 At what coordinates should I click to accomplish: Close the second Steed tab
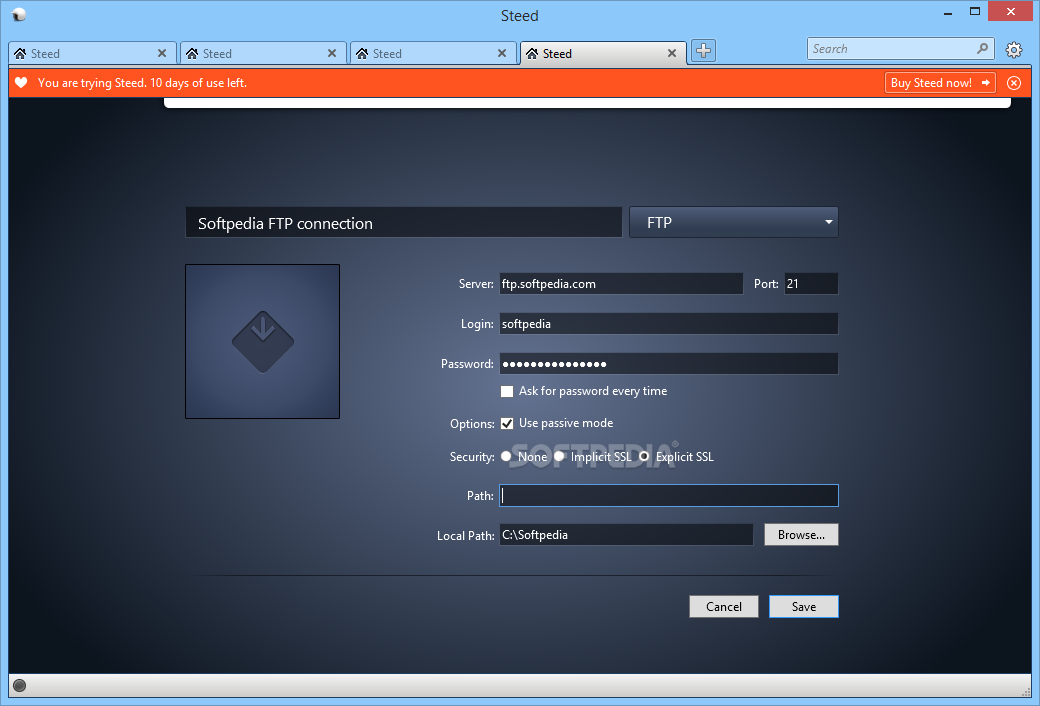coord(332,53)
